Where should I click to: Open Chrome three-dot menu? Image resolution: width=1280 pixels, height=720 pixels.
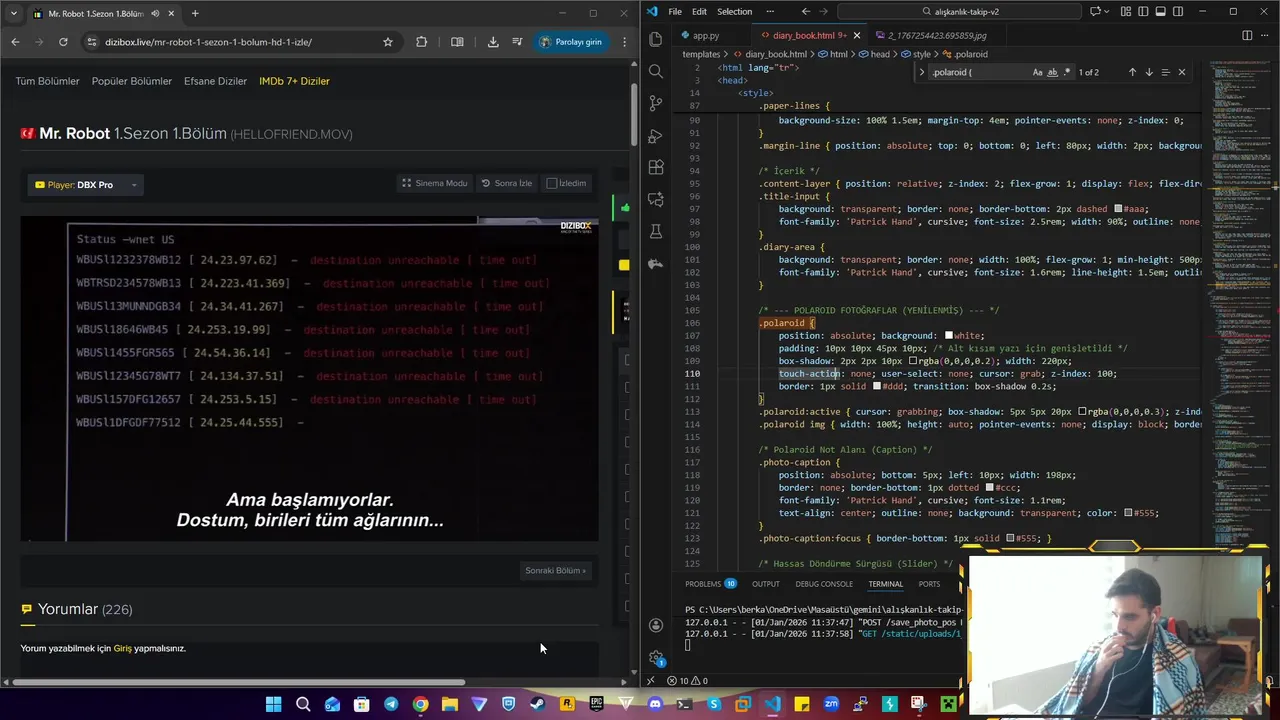click(625, 42)
